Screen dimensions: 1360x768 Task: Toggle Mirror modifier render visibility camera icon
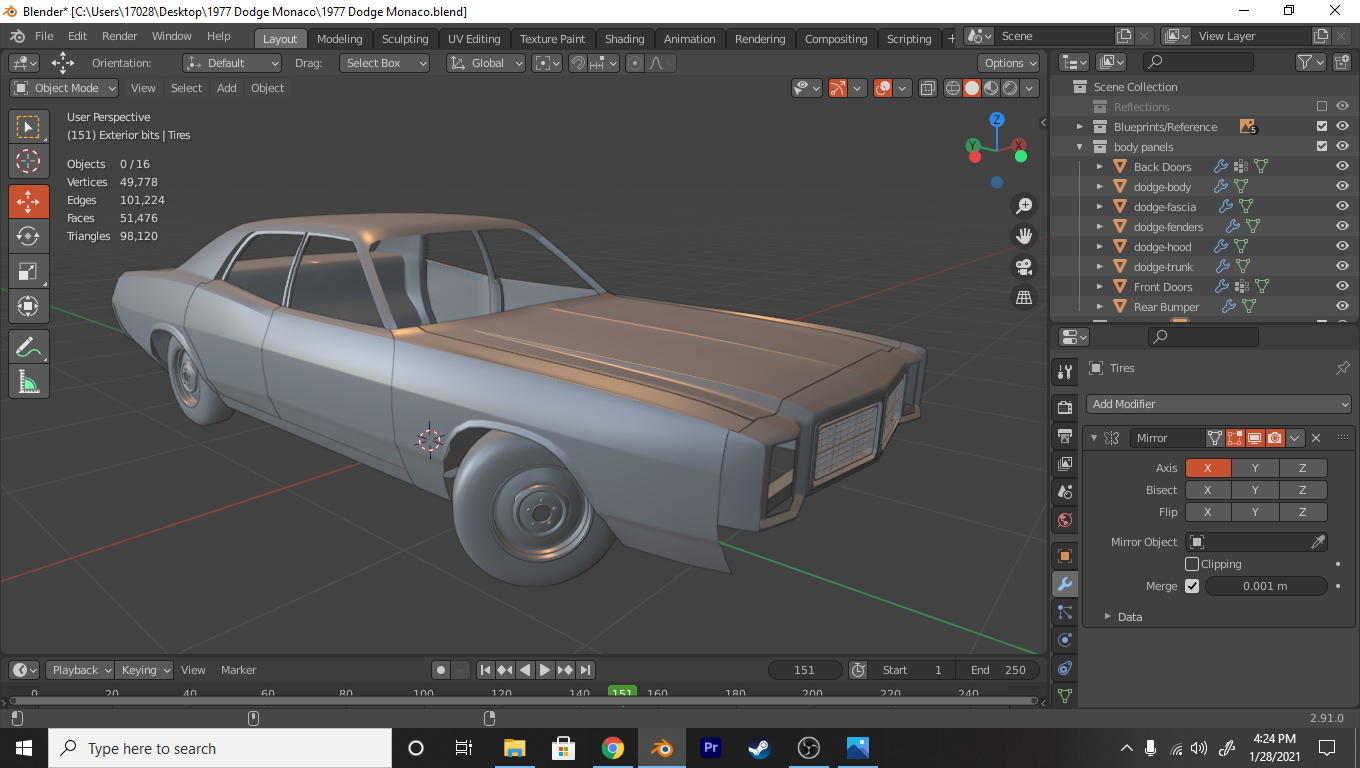1274,438
